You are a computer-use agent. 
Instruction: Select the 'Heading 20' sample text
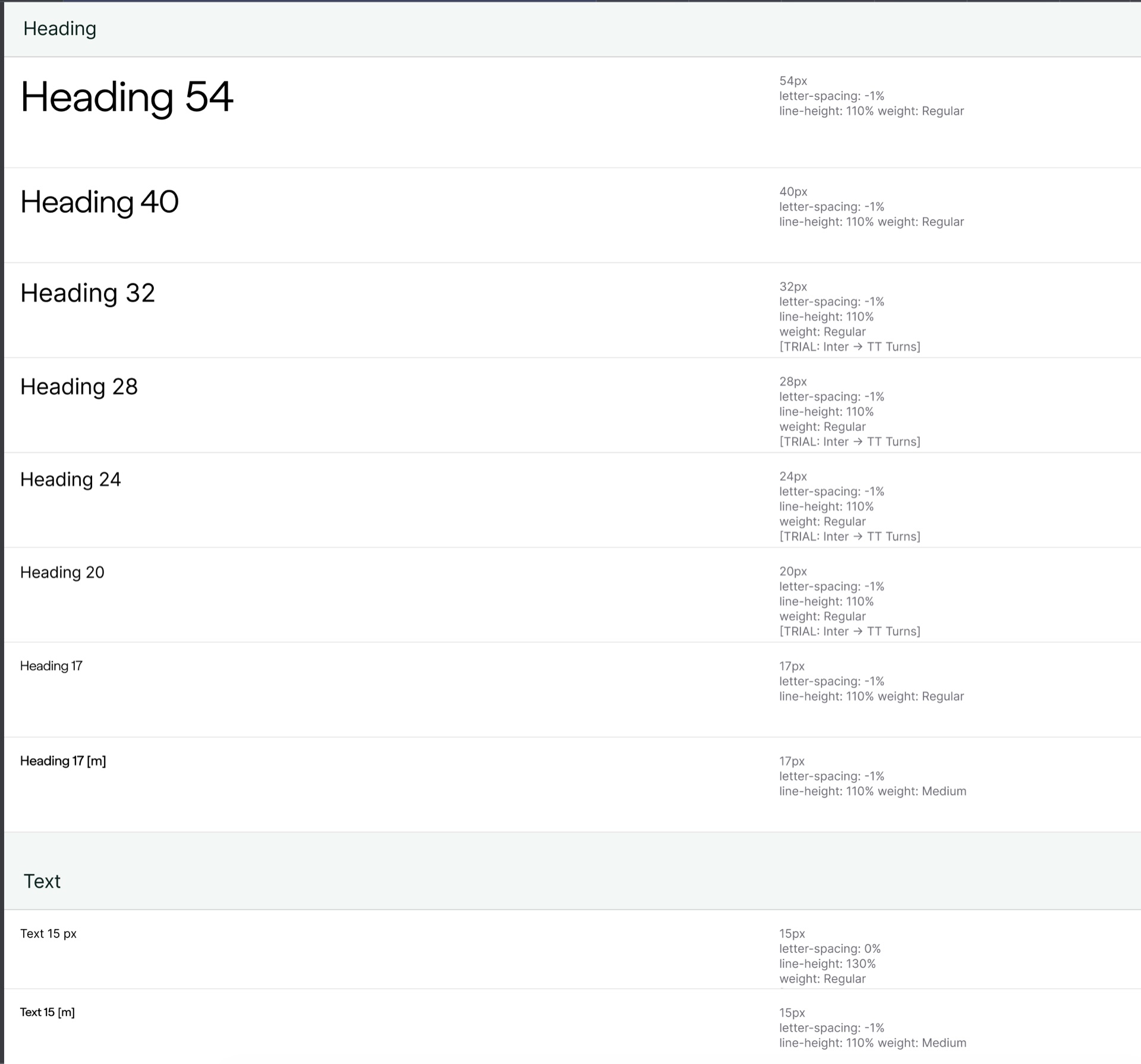click(x=62, y=572)
